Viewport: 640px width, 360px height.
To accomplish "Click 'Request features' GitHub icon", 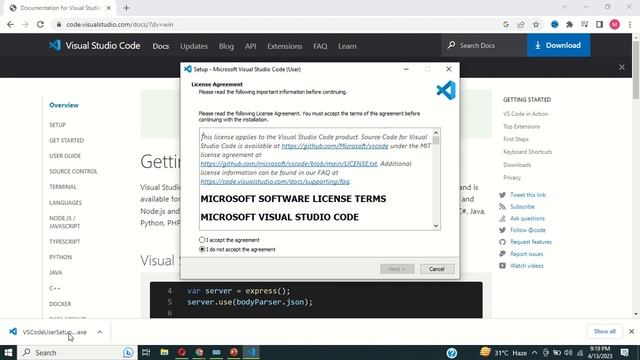I will pyautogui.click(x=502, y=242).
